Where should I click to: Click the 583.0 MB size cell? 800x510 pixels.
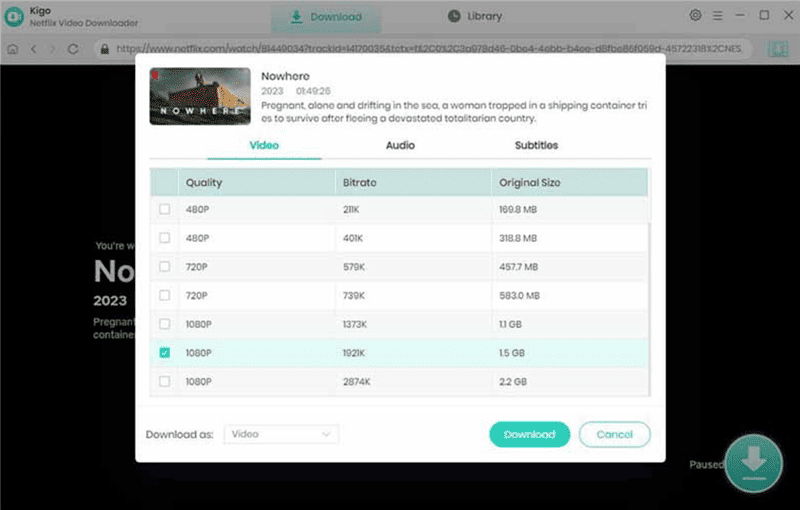click(x=519, y=295)
